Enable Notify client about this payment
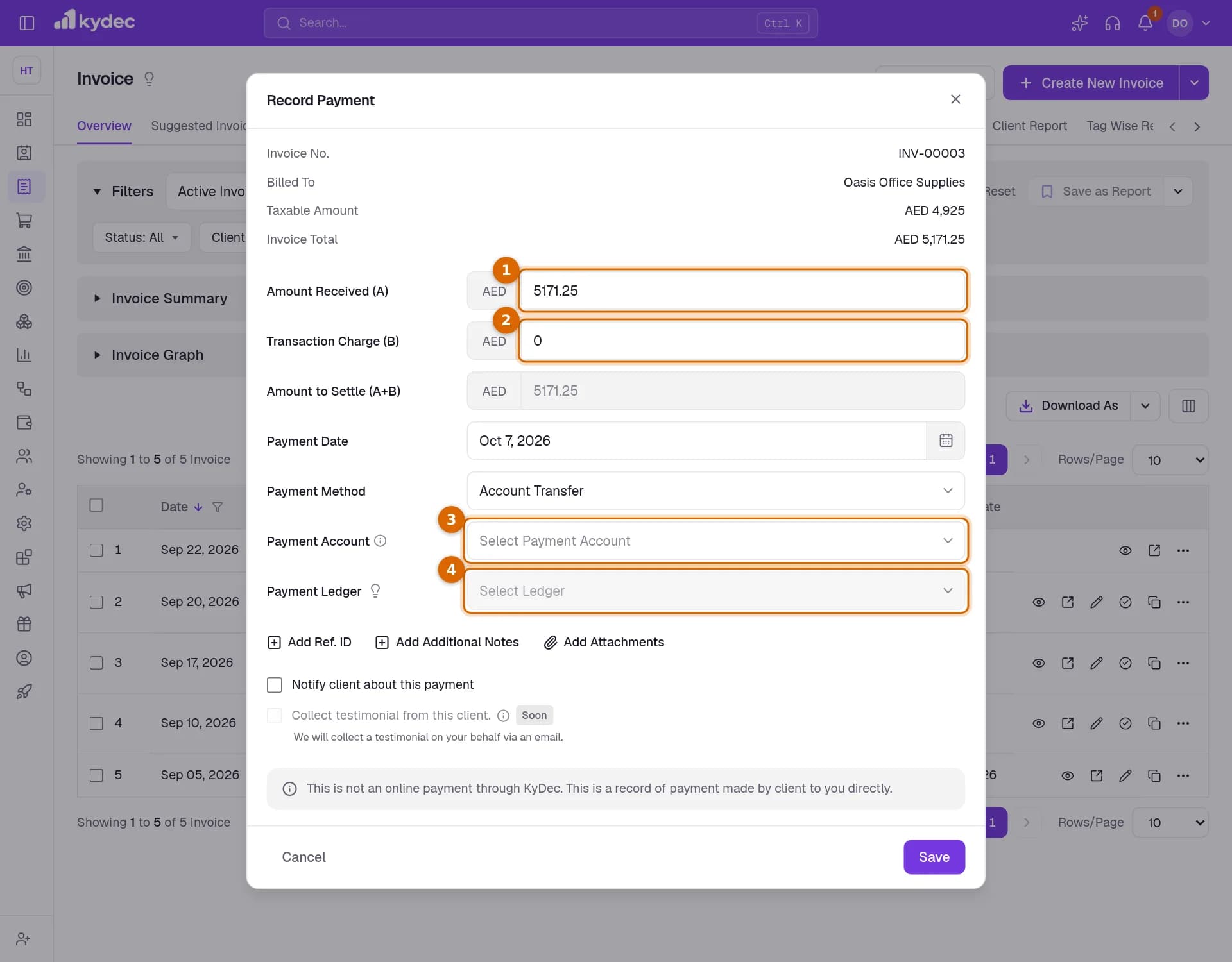This screenshot has height=962, width=1232. (x=274, y=685)
